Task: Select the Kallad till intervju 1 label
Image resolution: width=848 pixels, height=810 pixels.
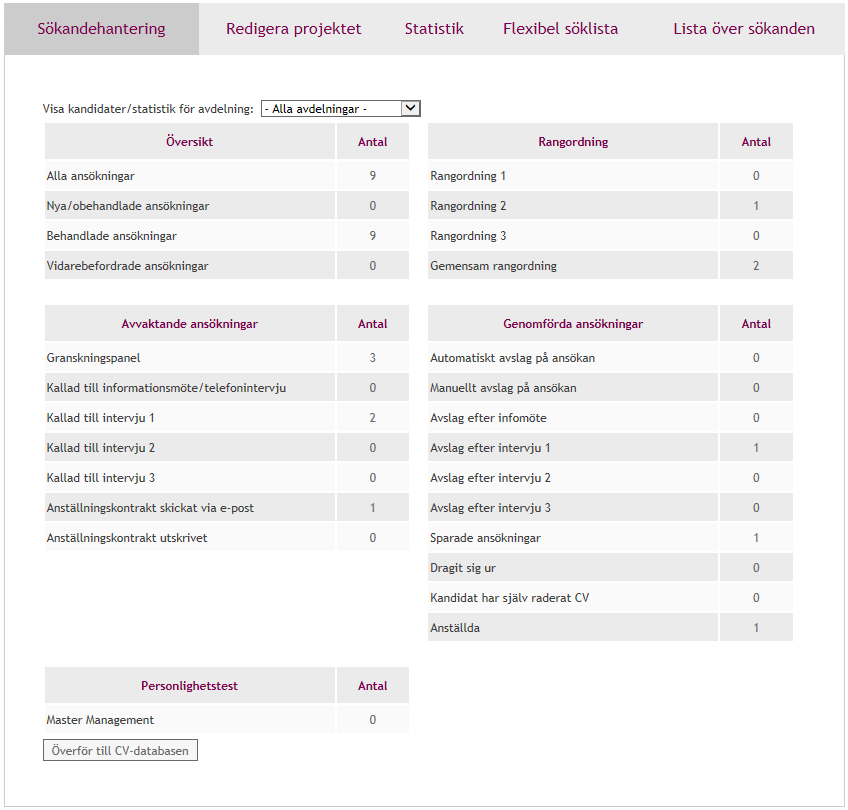Action: [x=101, y=418]
